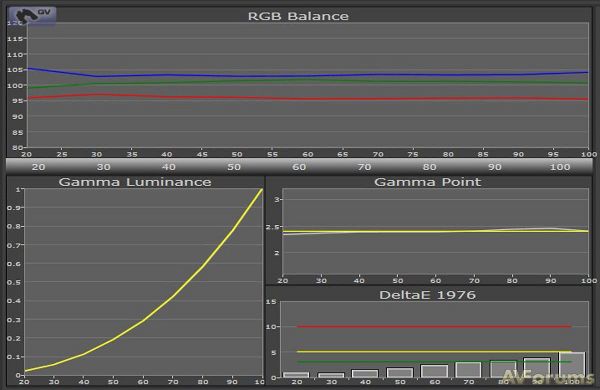
Task: Click the DeltaE bar at 60
Action: coord(434,371)
